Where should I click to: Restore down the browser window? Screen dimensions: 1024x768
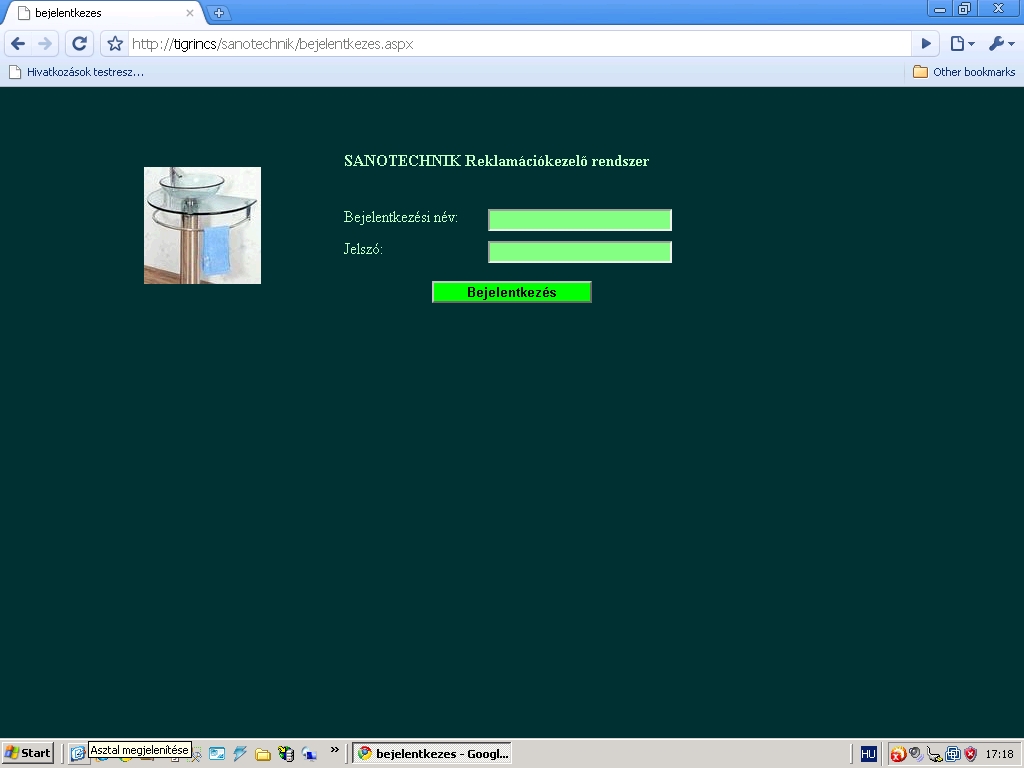[964, 9]
